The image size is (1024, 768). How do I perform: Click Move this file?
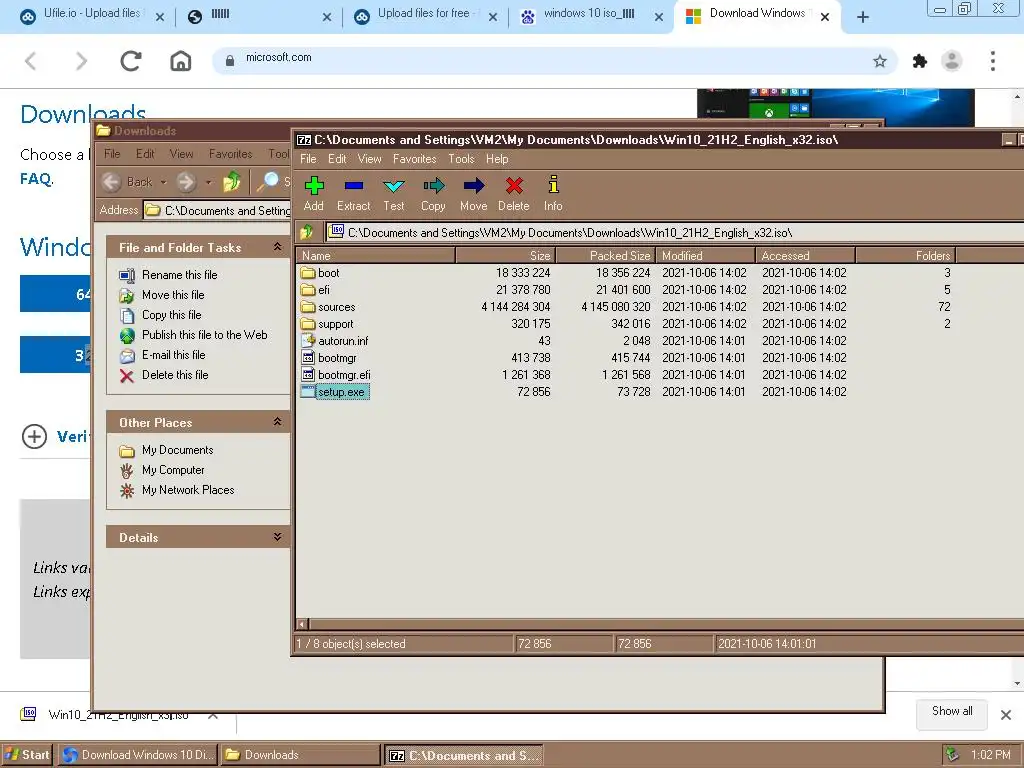[173, 295]
